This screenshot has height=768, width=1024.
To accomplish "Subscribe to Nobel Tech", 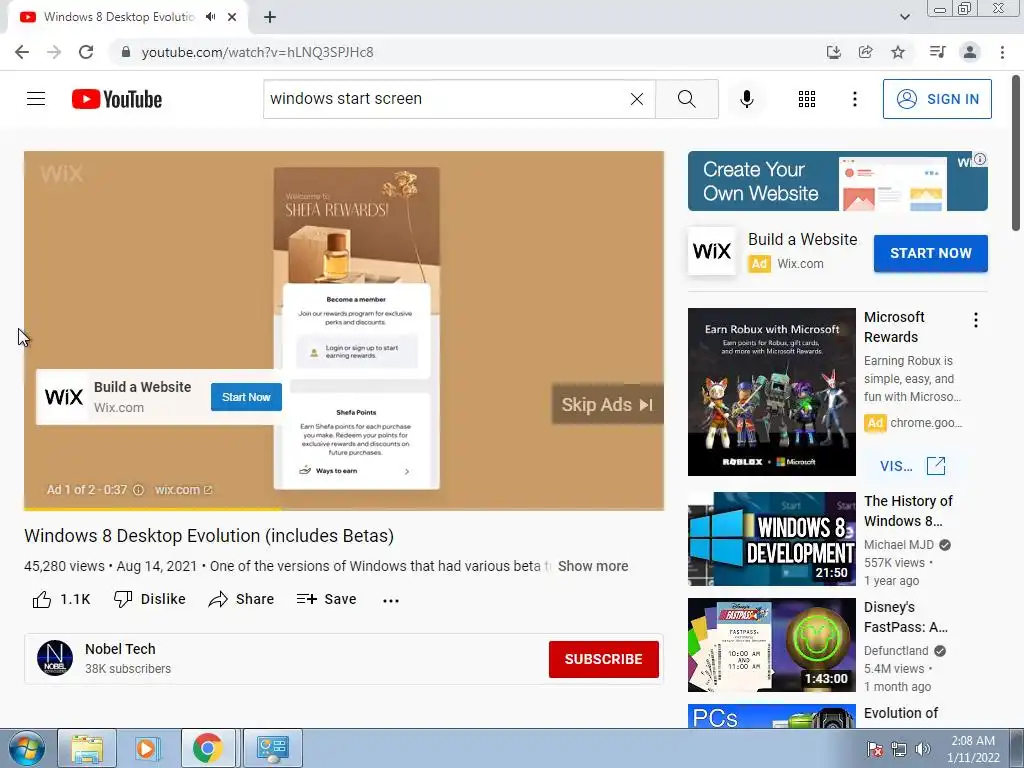I will (x=603, y=659).
